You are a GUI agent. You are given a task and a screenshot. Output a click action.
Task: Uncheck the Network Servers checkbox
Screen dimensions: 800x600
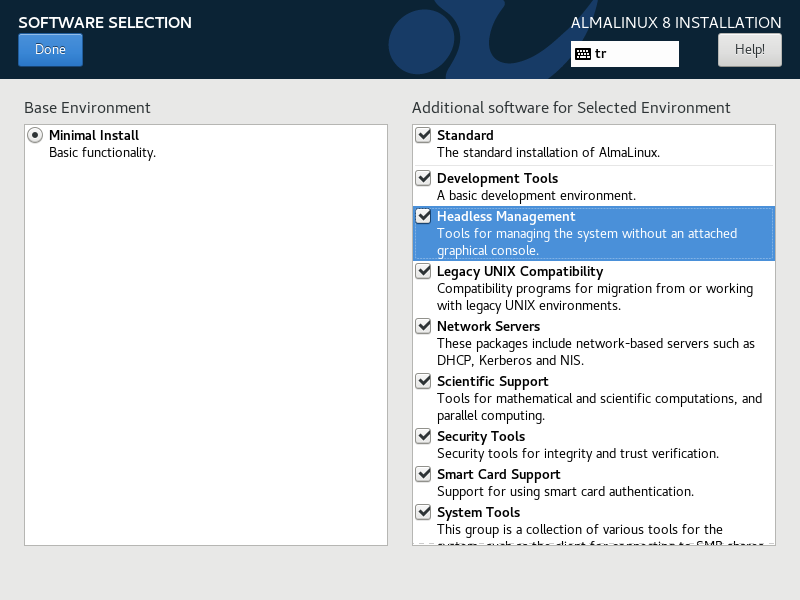pos(423,326)
